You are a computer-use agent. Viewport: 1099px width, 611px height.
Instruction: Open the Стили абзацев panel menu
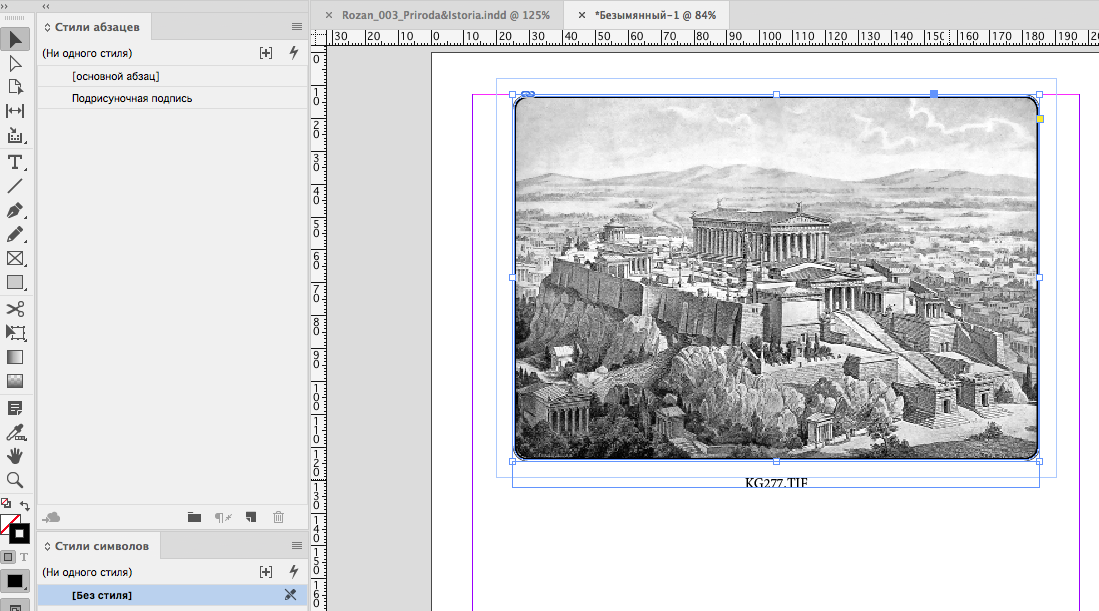coord(296,26)
